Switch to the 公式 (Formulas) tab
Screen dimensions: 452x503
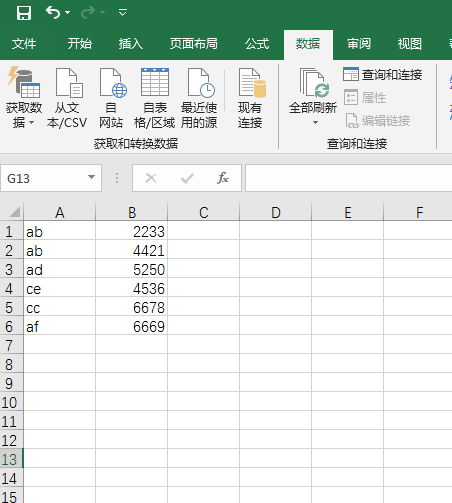[257, 44]
